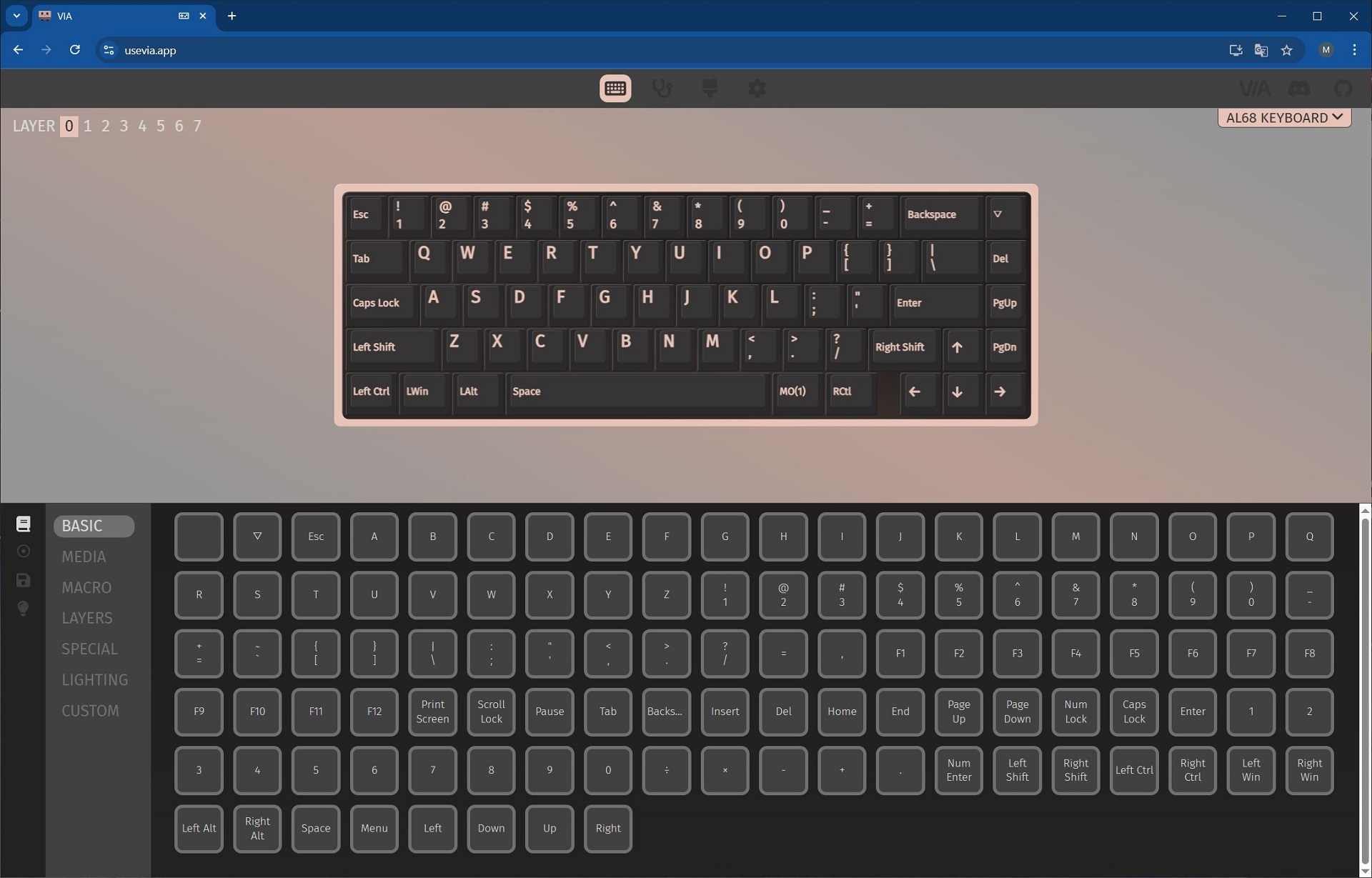This screenshot has height=878, width=1372.
Task: Switch to layer 1
Action: click(87, 126)
